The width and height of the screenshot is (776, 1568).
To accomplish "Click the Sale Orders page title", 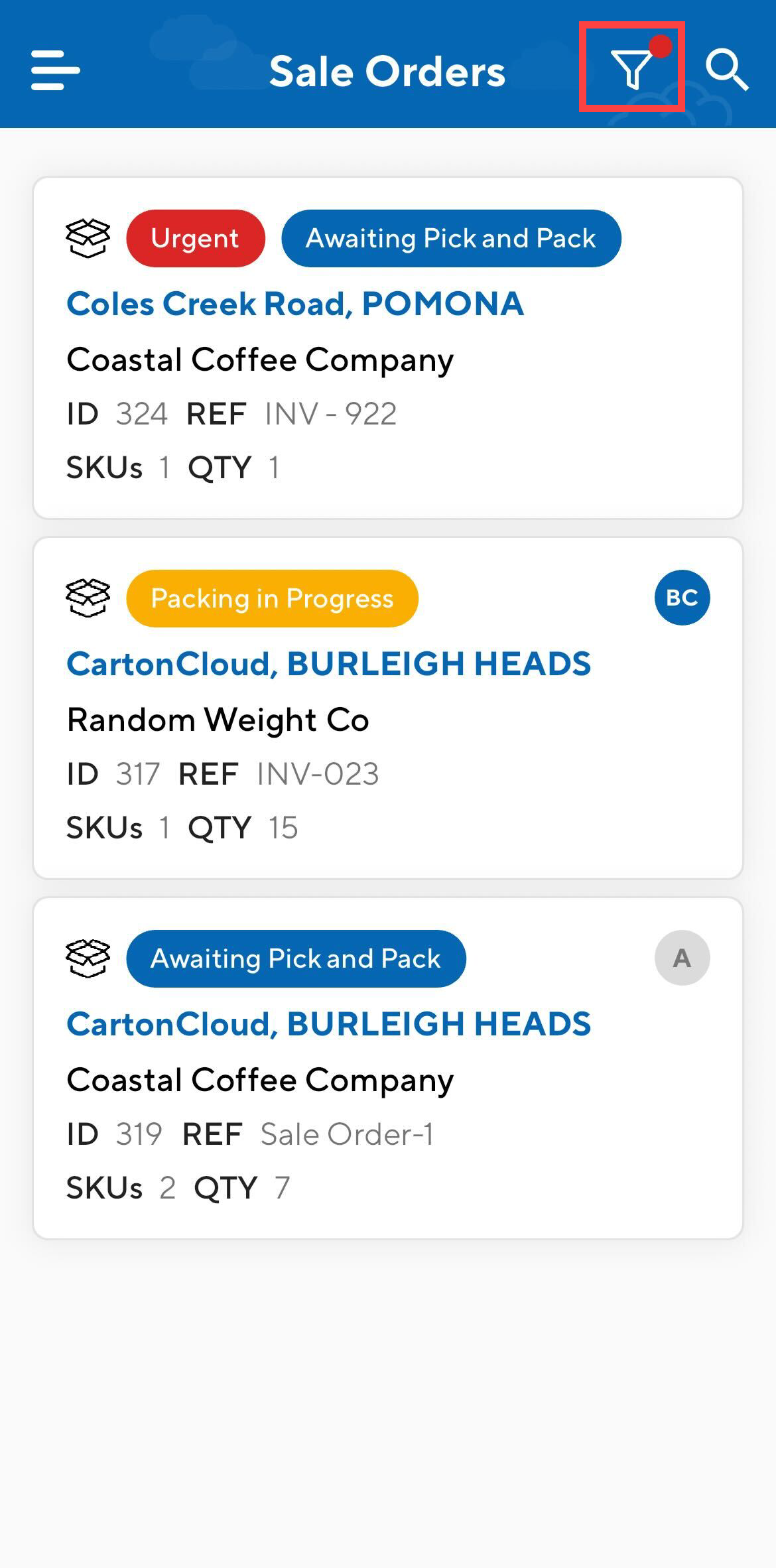I will 387,71.
